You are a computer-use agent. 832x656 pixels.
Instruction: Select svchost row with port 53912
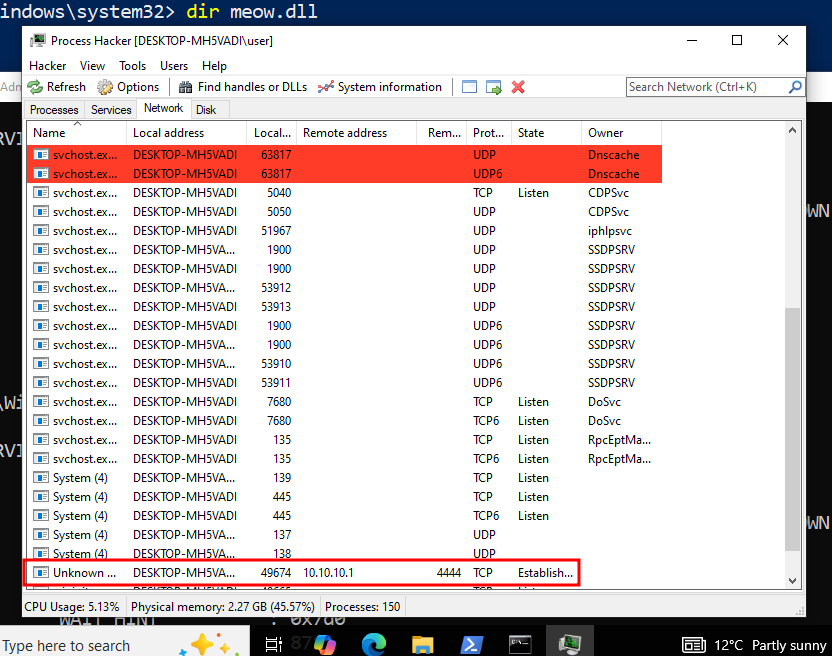point(344,288)
